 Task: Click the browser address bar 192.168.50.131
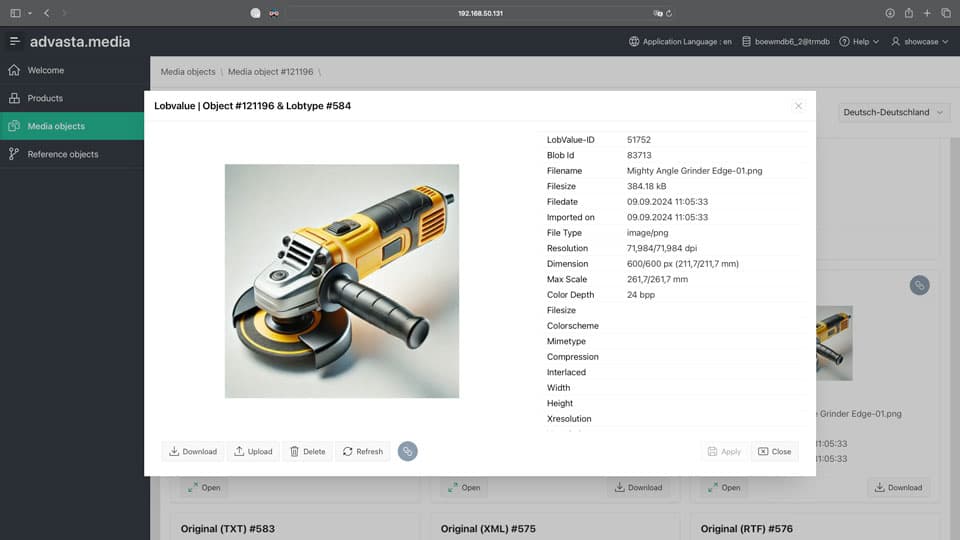point(481,13)
